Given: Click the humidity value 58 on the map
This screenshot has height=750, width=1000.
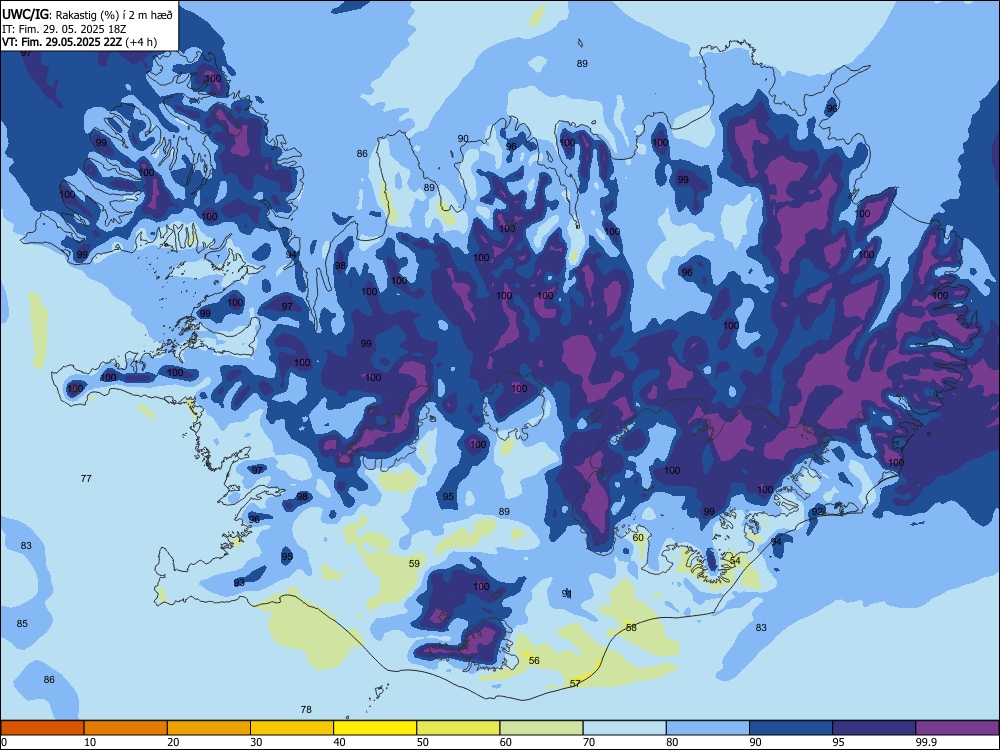Looking at the screenshot, I should (x=631, y=627).
